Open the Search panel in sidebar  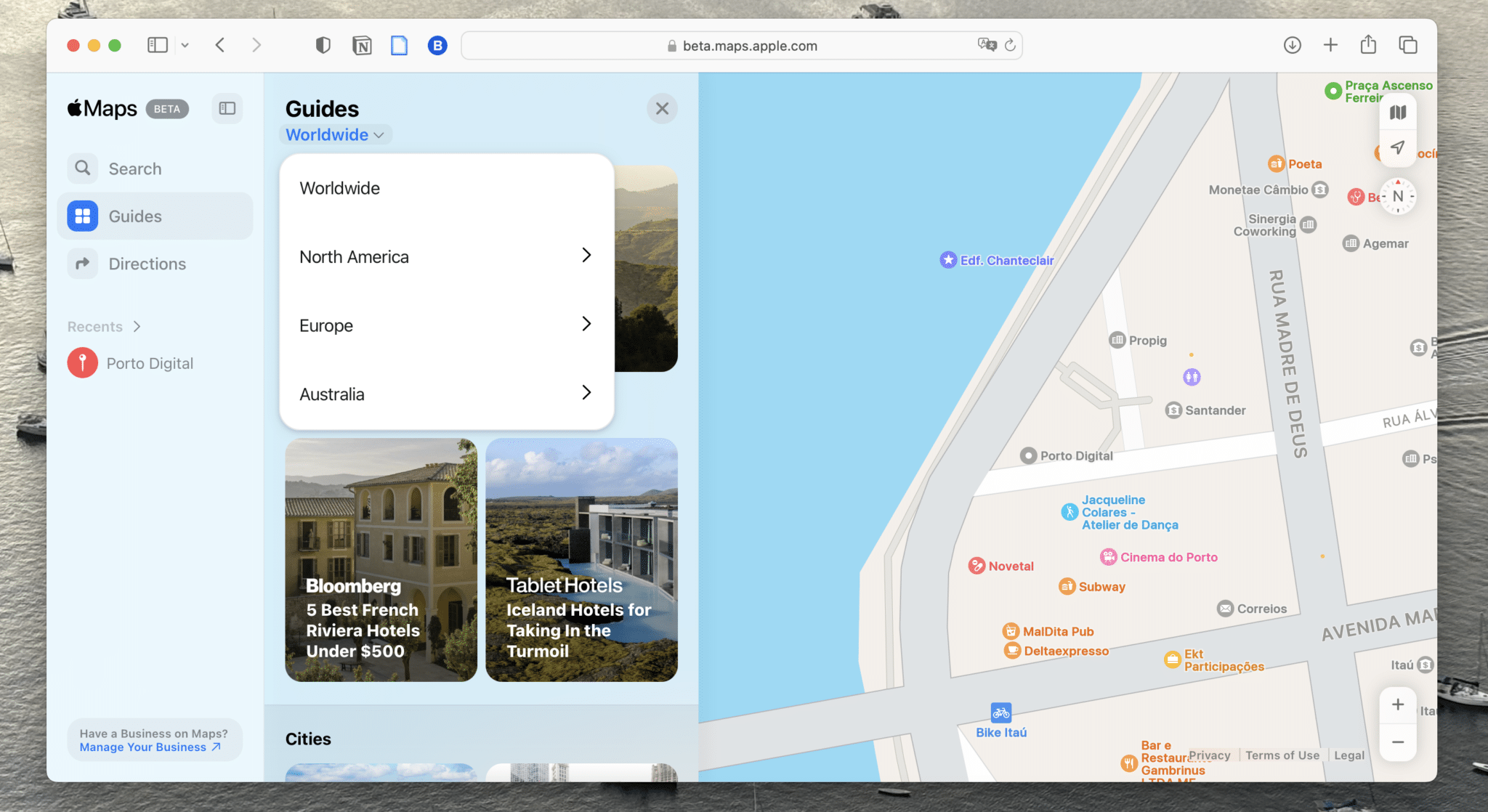pos(135,168)
